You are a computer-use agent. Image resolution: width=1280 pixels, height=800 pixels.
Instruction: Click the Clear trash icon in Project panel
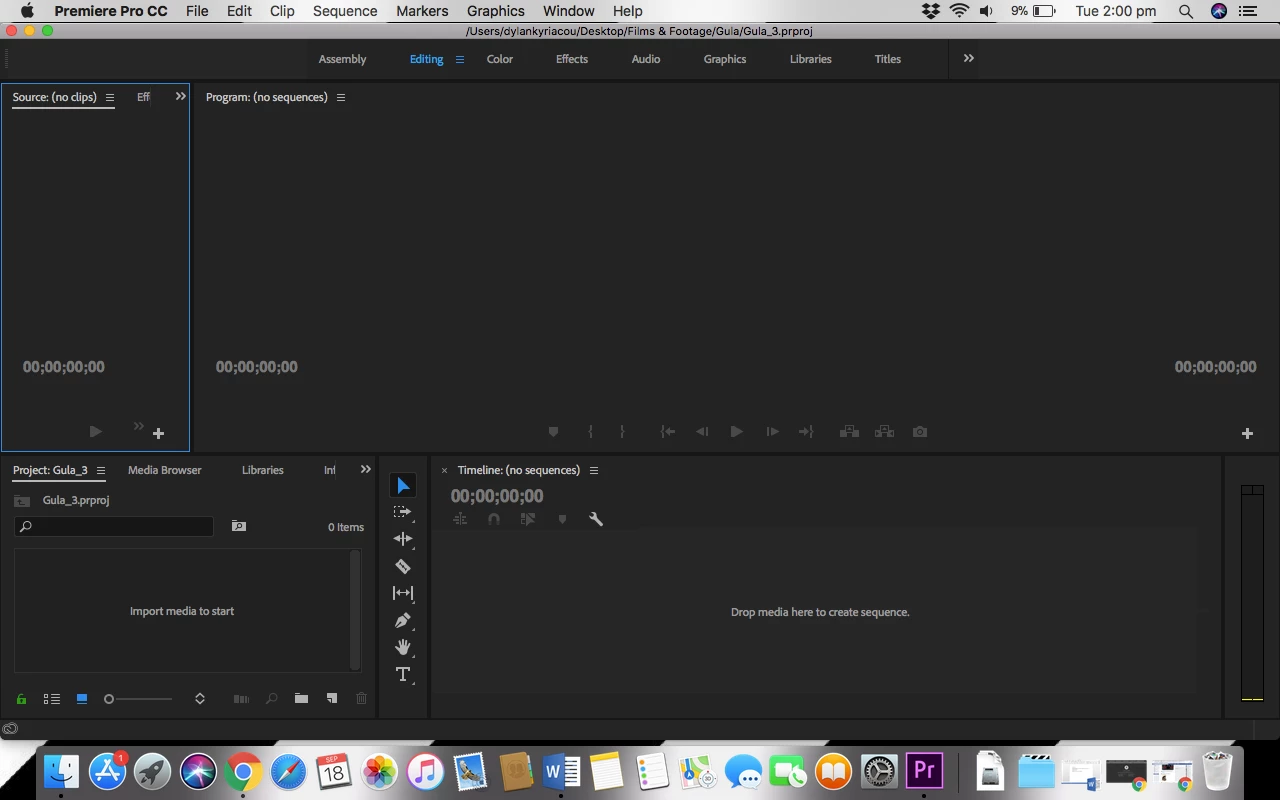coord(362,699)
